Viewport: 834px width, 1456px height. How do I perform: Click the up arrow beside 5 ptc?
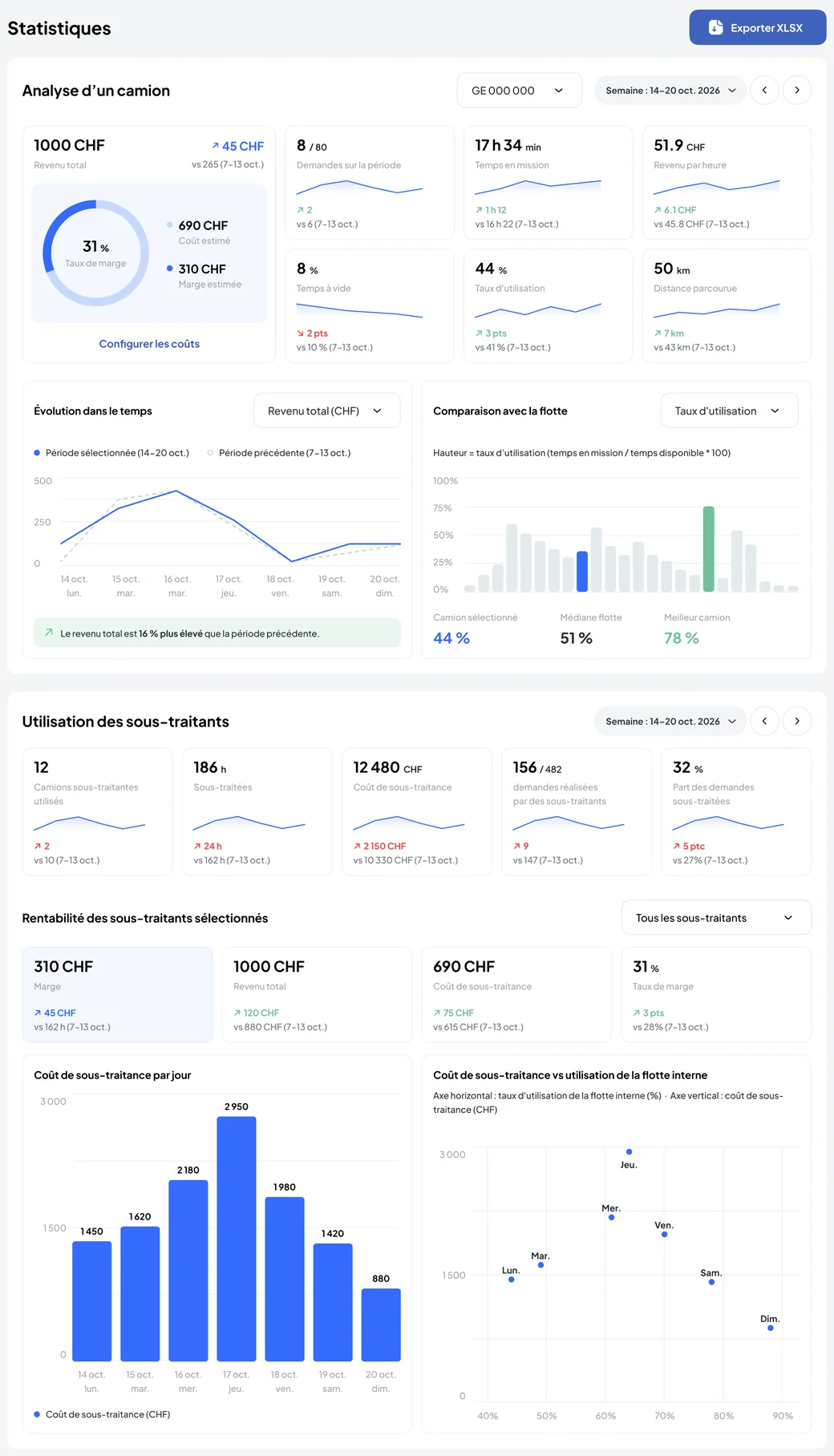(677, 846)
